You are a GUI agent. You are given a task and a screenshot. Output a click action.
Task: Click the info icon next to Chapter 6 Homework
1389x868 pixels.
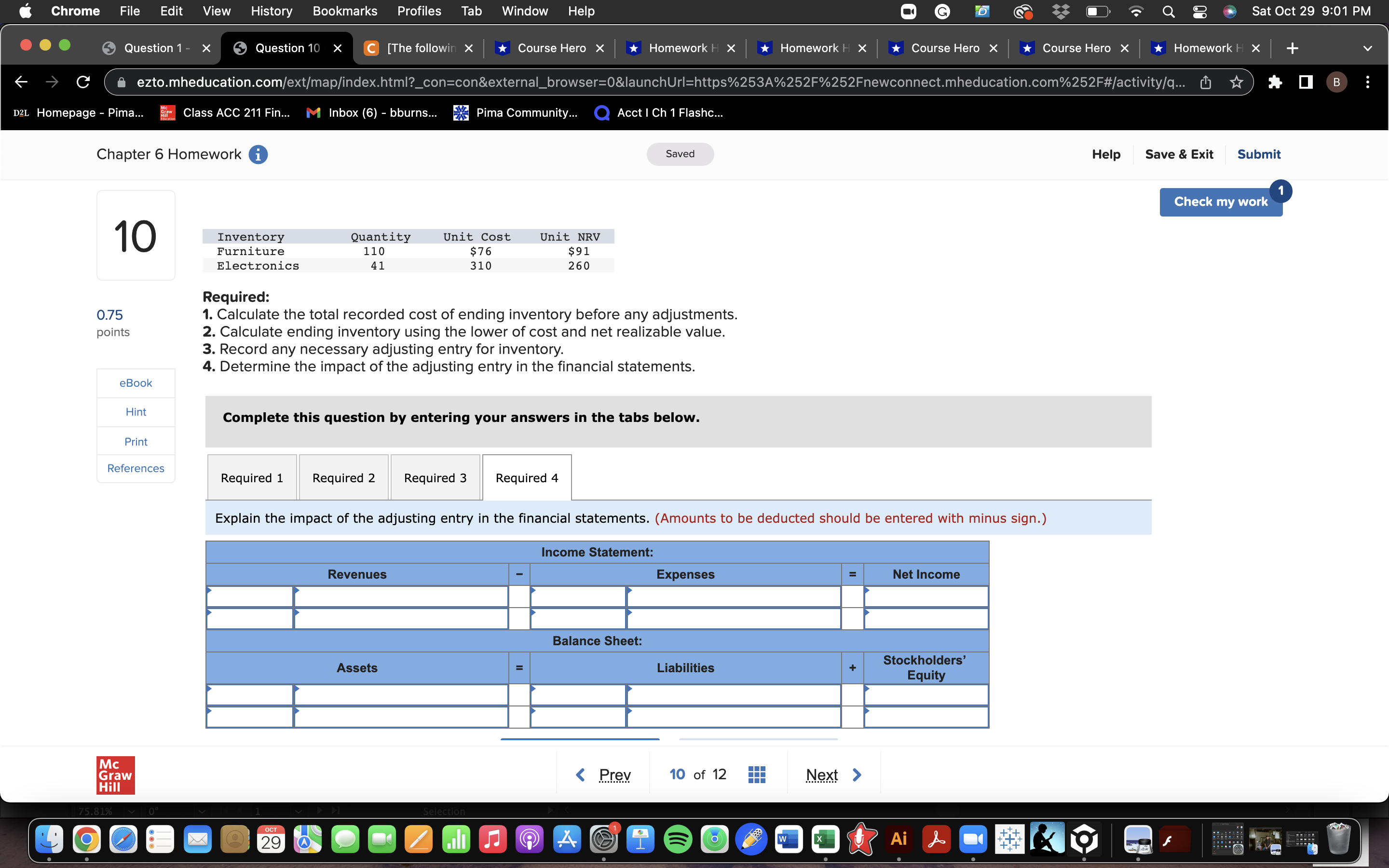pyautogui.click(x=259, y=154)
